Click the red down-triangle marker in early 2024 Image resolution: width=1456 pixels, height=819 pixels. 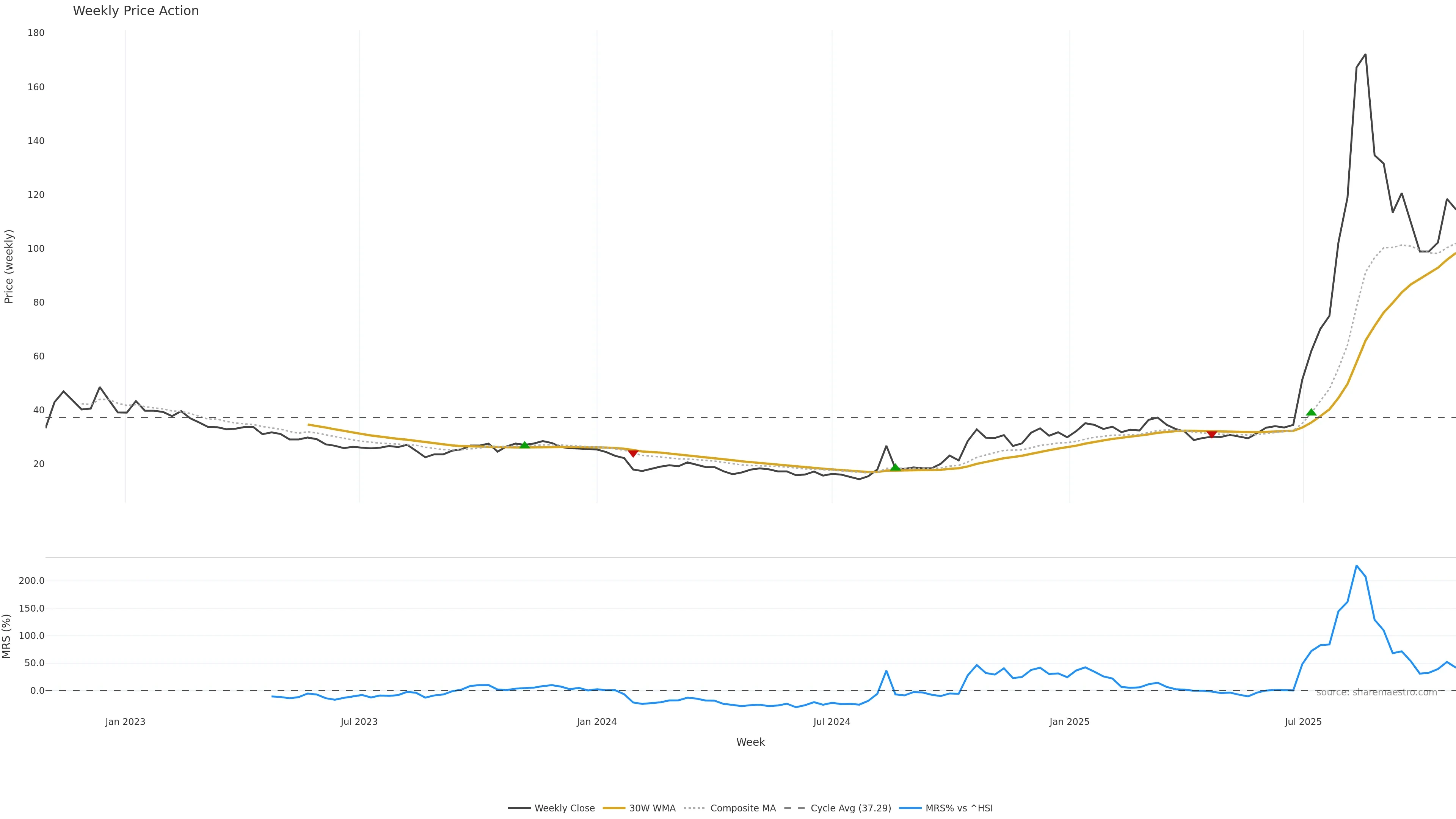633,453
